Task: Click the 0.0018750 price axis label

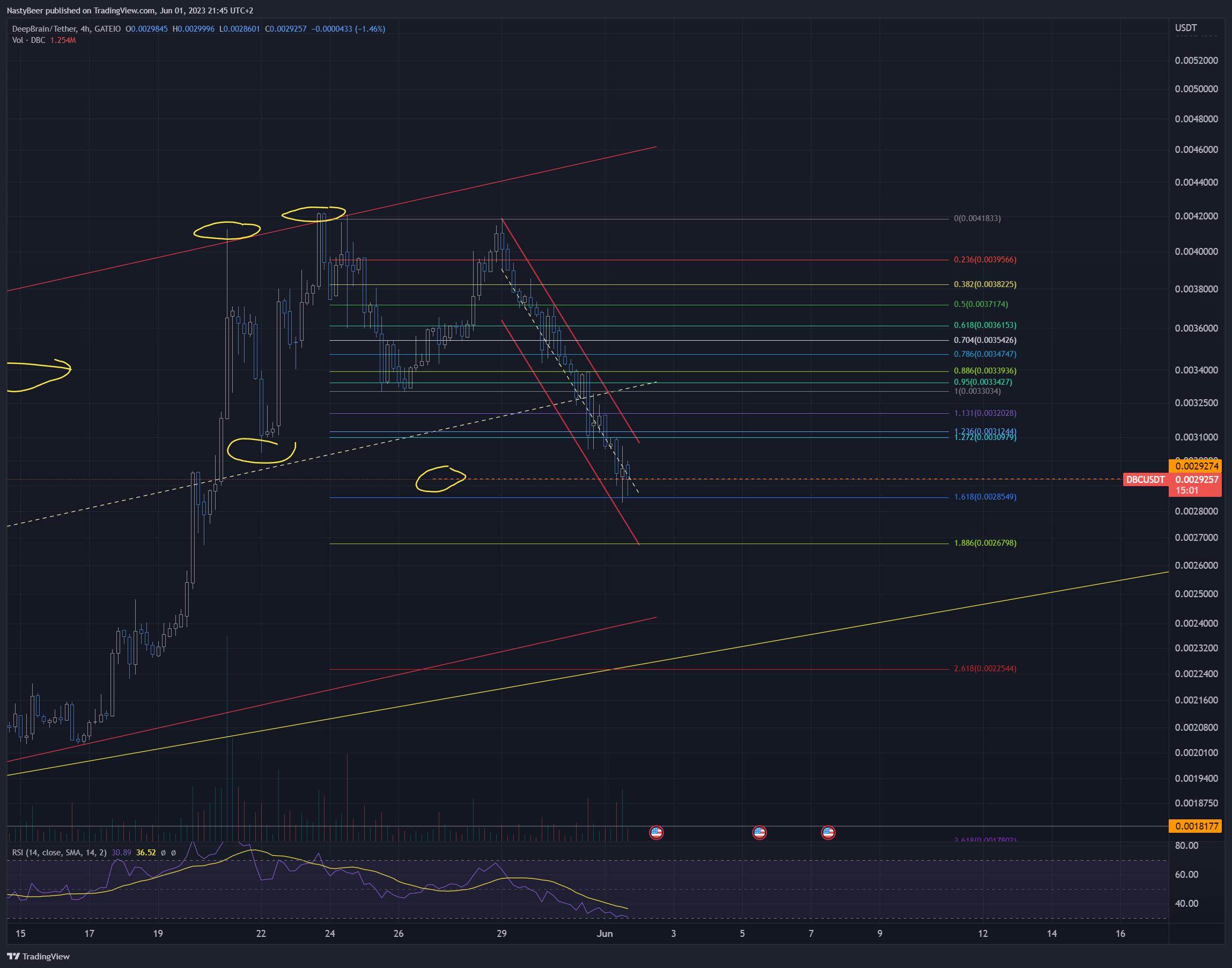Action: [1196, 803]
